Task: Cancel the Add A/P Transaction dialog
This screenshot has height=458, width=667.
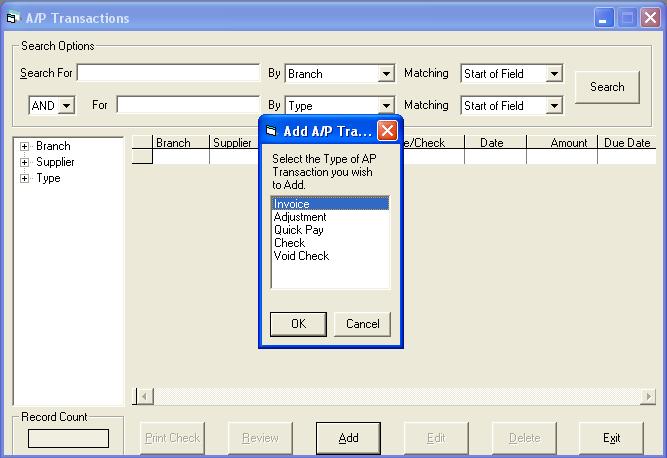Action: (362, 324)
